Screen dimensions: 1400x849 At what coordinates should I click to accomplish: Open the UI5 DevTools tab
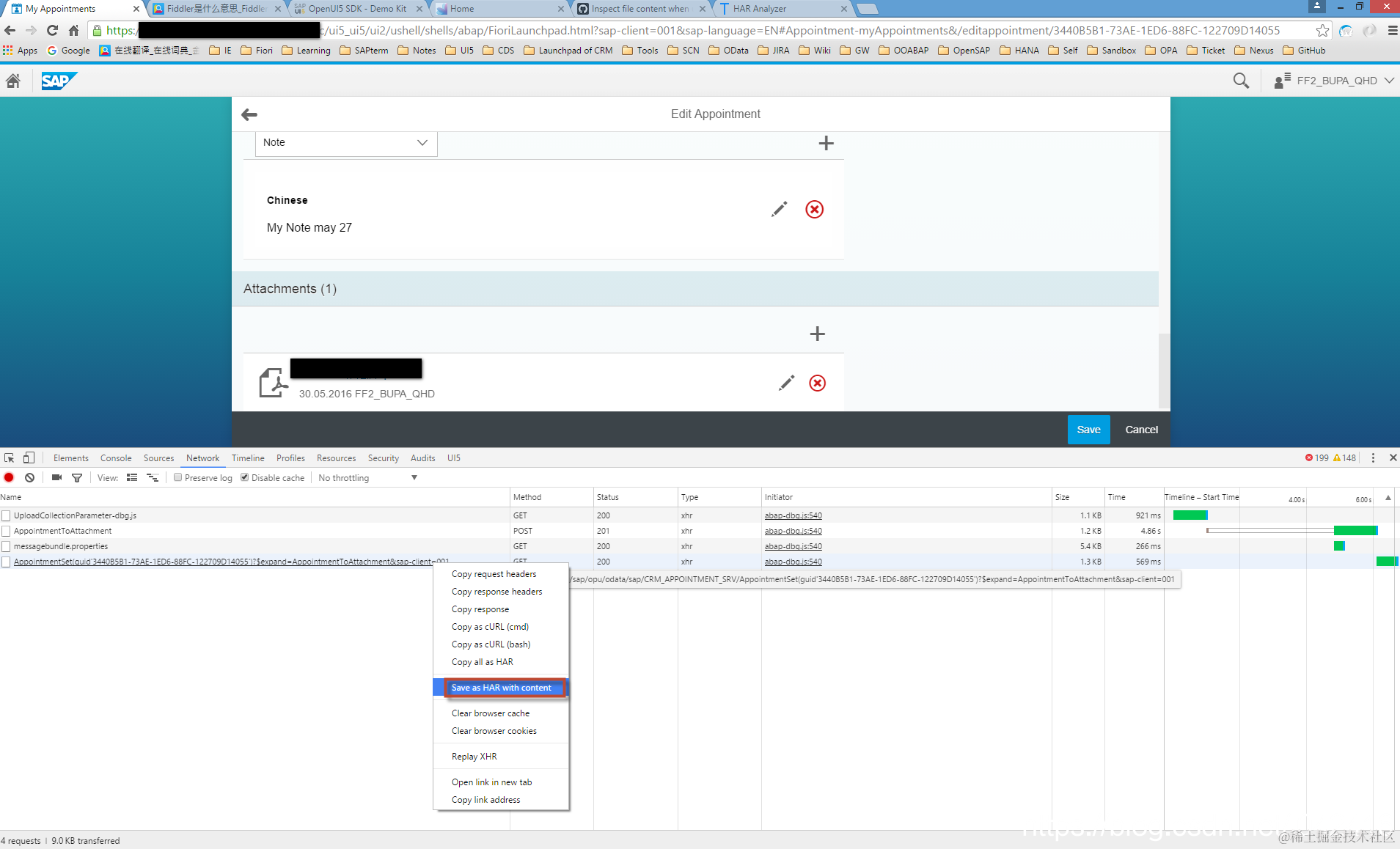454,457
